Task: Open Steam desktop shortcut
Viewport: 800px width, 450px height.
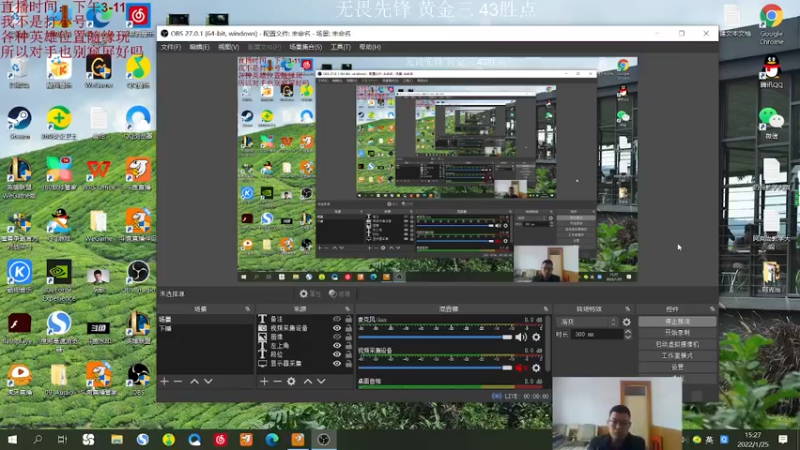Action: [x=19, y=122]
